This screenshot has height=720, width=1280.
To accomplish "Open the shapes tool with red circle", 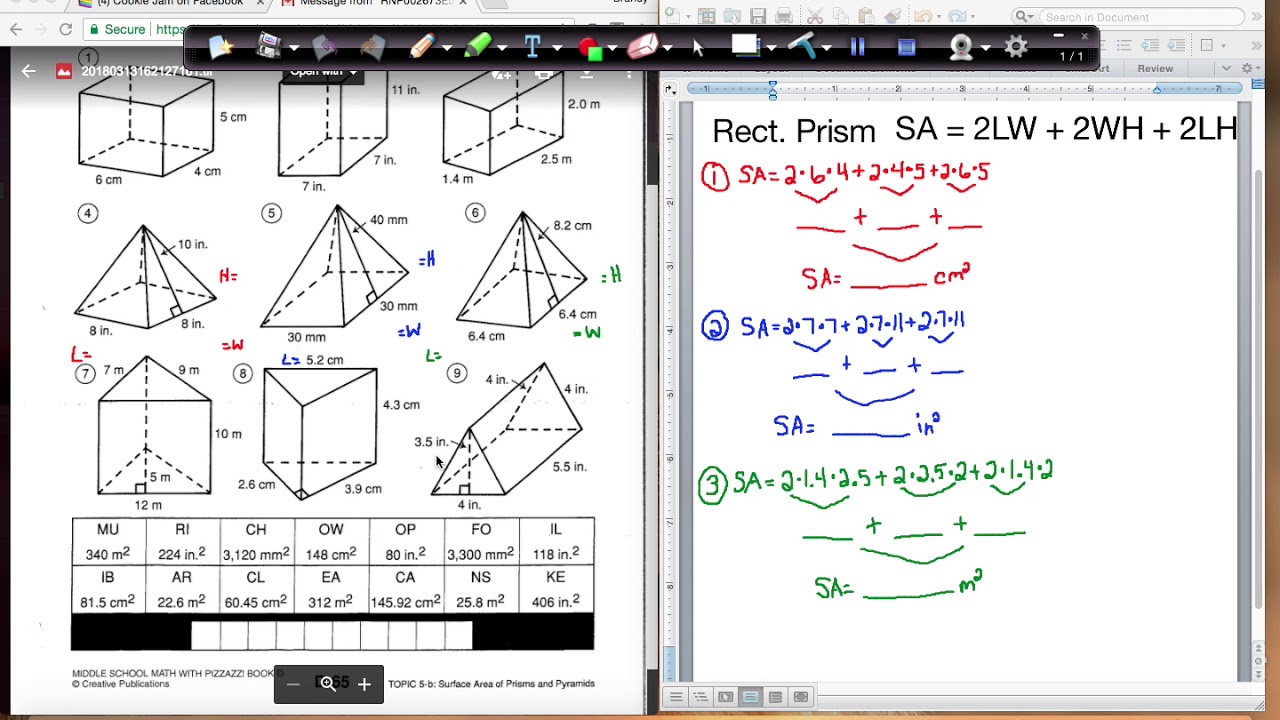I will click(590, 47).
